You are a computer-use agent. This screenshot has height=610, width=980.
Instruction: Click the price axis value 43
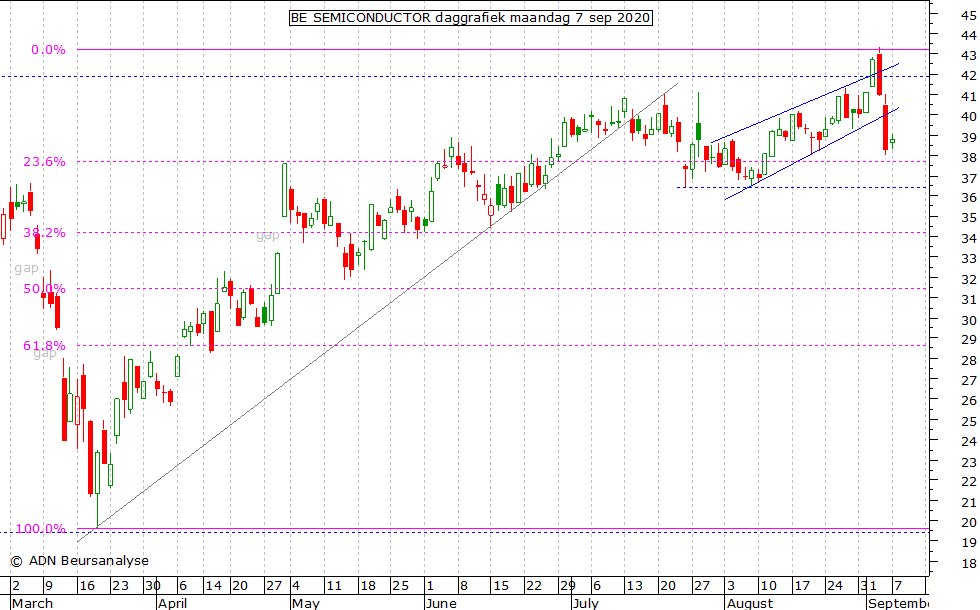[x=969, y=56]
